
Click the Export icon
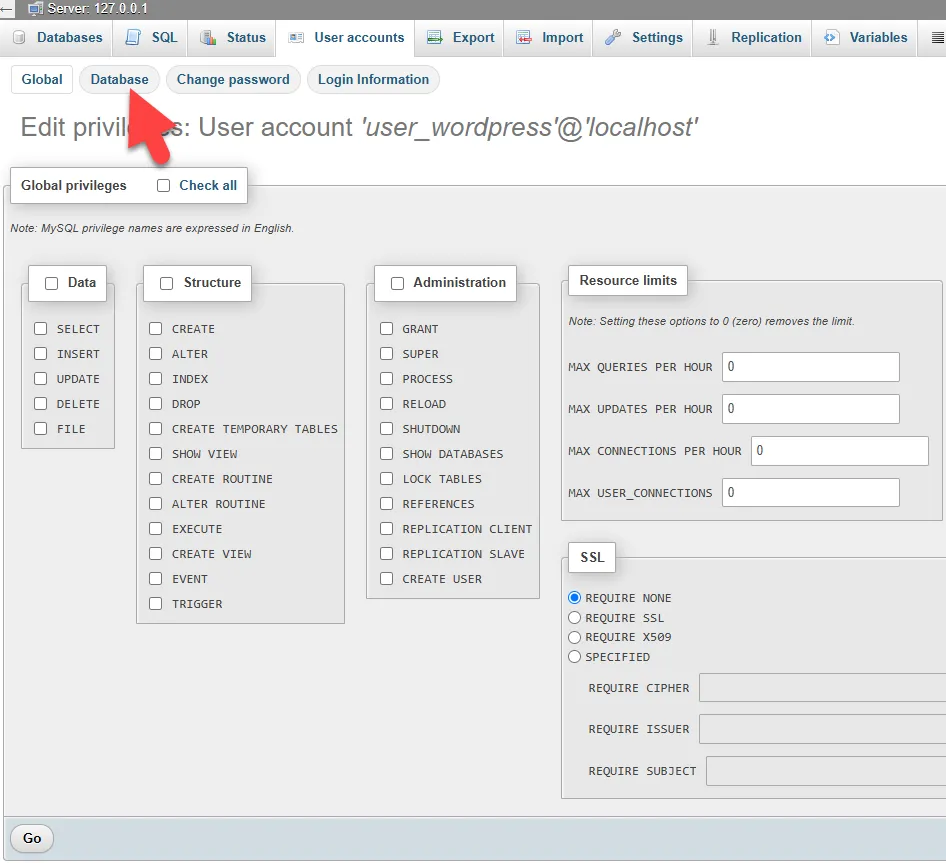[x=434, y=37]
